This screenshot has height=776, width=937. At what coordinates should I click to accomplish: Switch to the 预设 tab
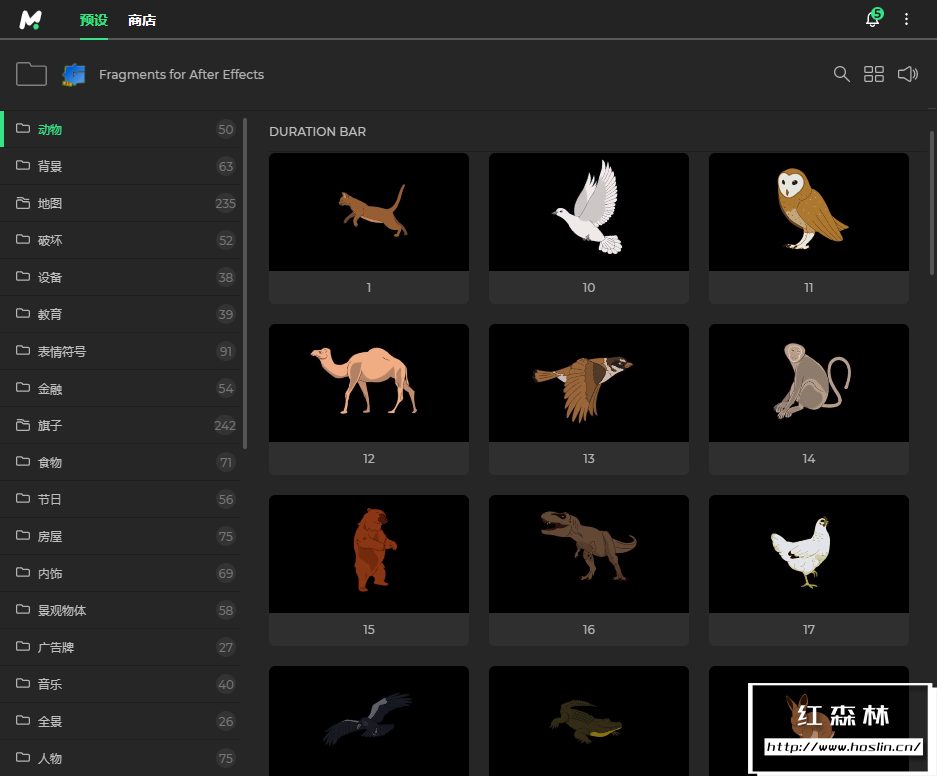coord(93,20)
